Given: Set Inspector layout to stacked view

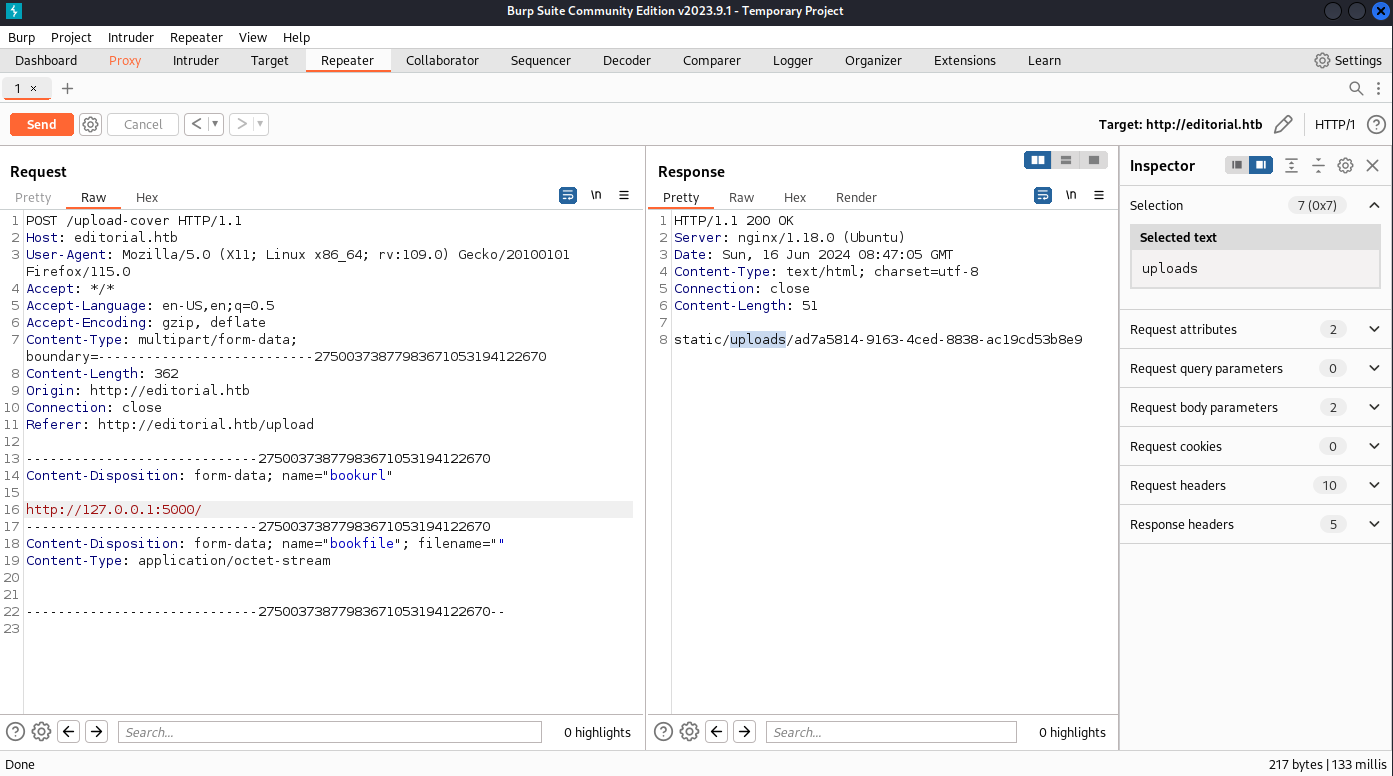Looking at the screenshot, I should click(1237, 165).
